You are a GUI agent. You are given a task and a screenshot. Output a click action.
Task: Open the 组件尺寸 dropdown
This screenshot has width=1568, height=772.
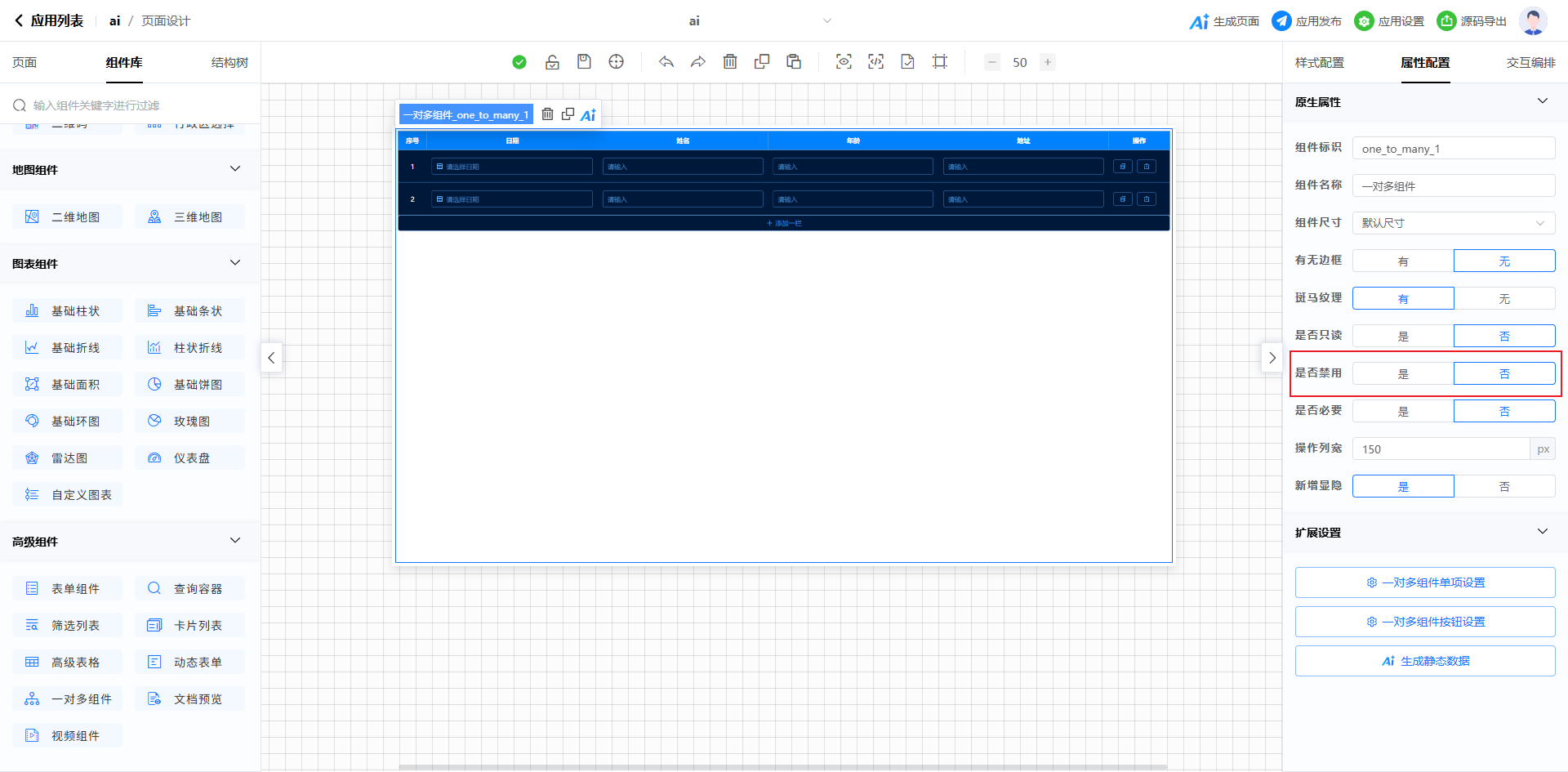(1454, 223)
